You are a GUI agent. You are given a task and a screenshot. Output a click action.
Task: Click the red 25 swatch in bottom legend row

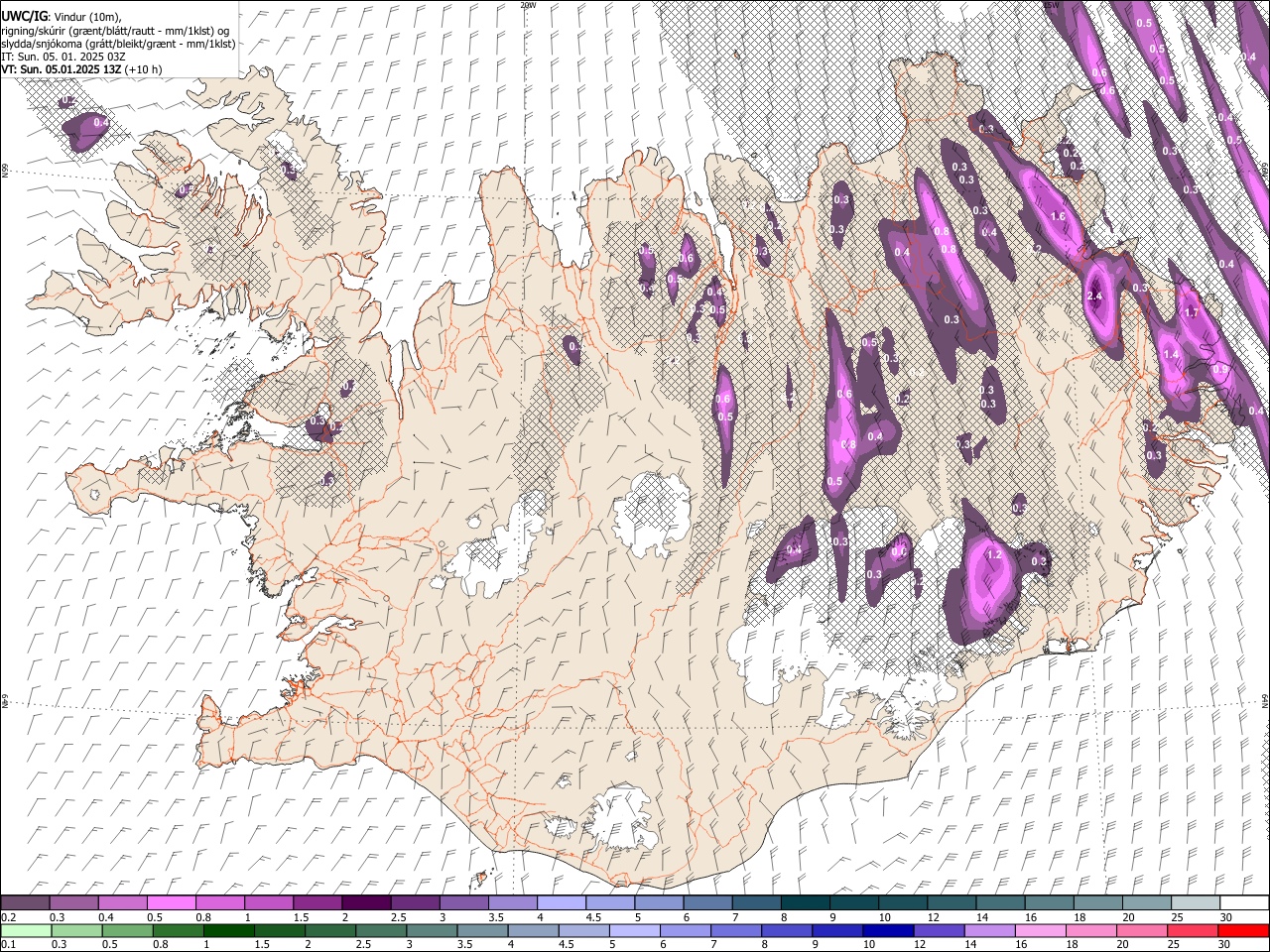tap(1193, 930)
